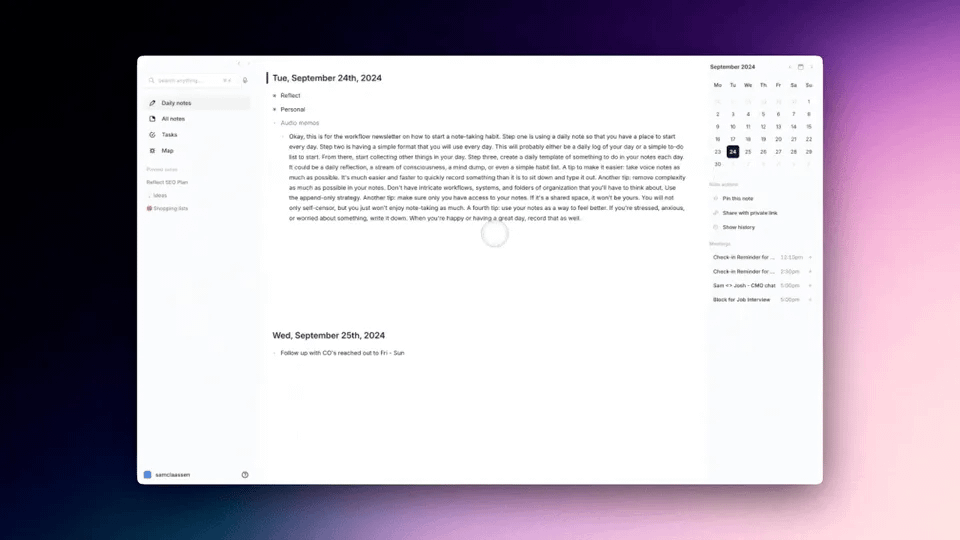Collapse the Audio memos bullet

coord(274,123)
